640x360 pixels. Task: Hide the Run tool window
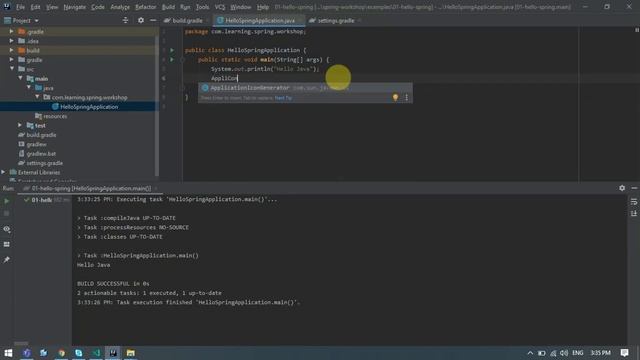point(634,188)
